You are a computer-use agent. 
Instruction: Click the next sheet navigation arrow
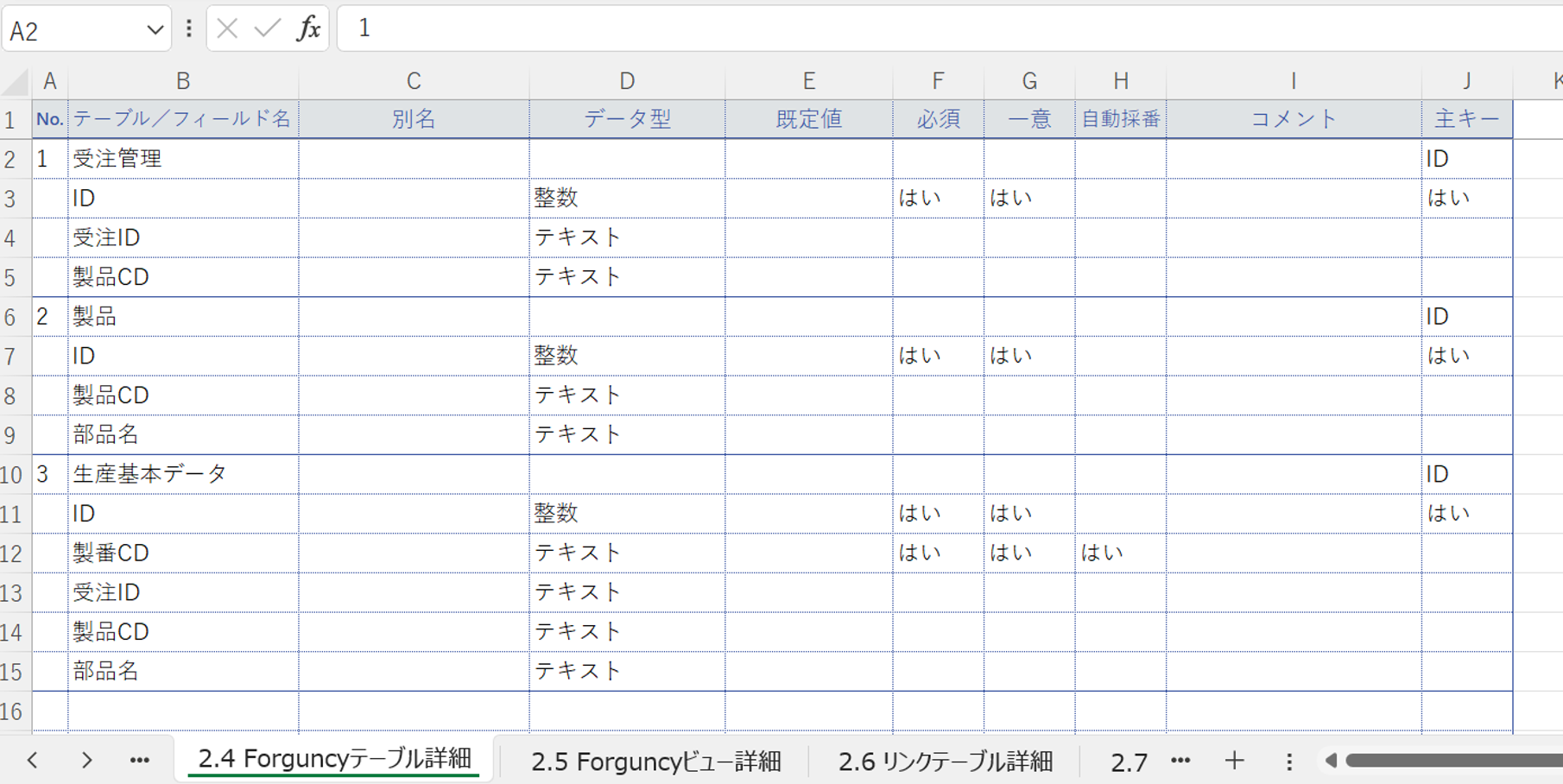click(85, 761)
